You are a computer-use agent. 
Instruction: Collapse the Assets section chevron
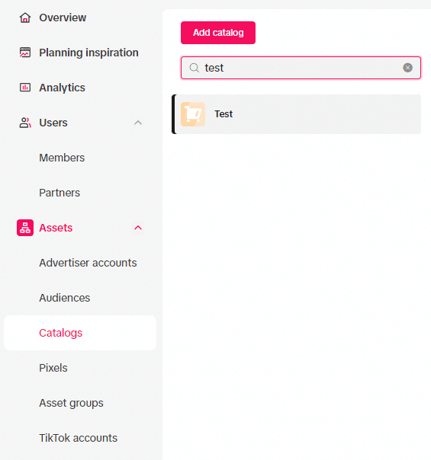(138, 228)
